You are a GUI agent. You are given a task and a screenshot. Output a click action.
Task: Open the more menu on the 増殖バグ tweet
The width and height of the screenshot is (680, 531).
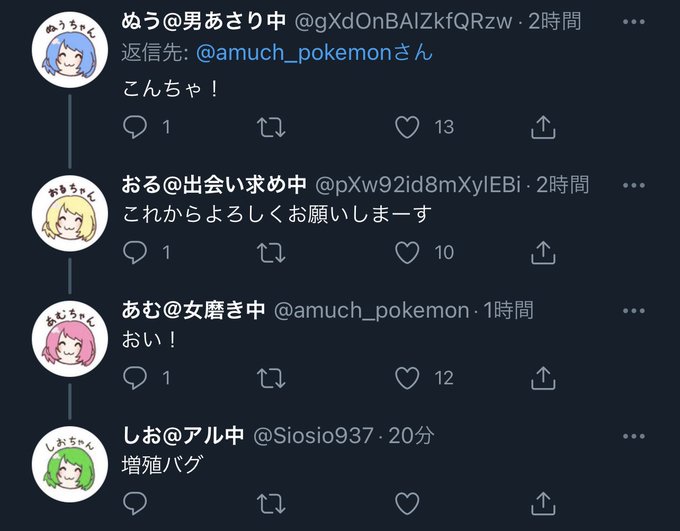tap(634, 436)
